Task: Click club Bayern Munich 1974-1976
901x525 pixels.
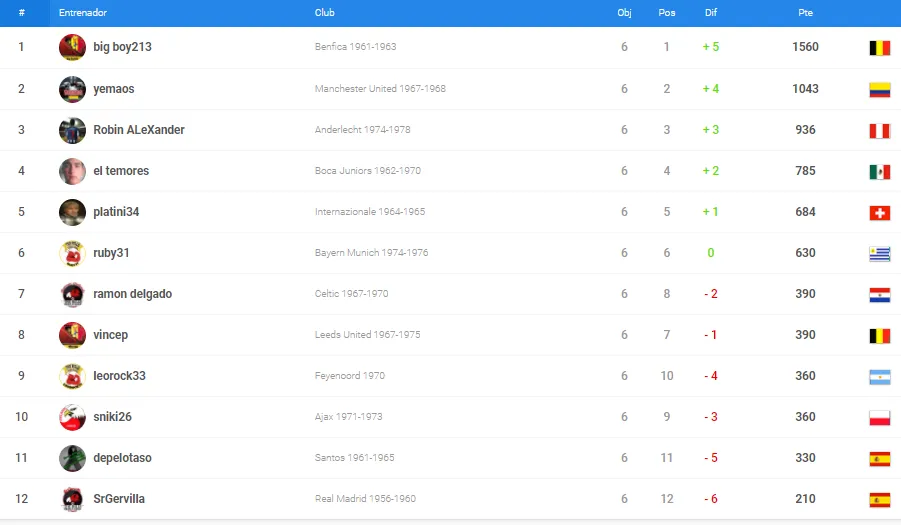Action: coord(371,253)
